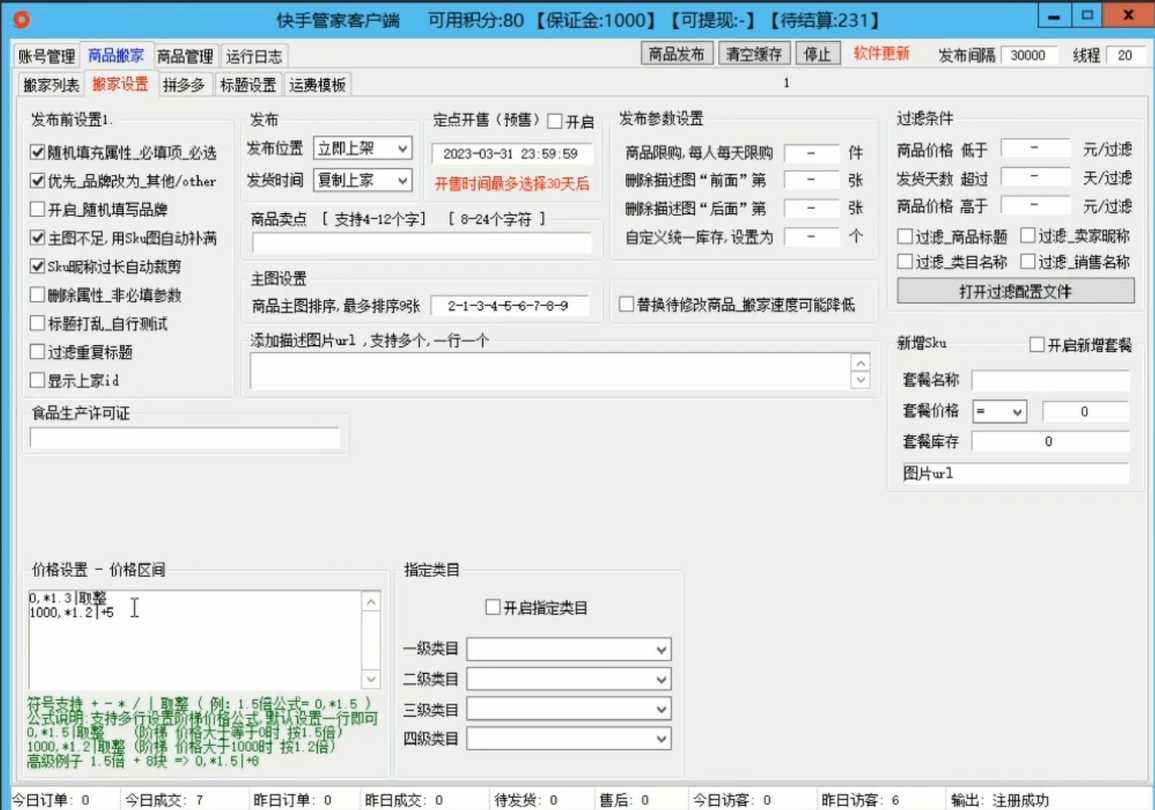Go to the 运行日志 tab
Viewport: 1155px width, 810px height.
point(254,56)
